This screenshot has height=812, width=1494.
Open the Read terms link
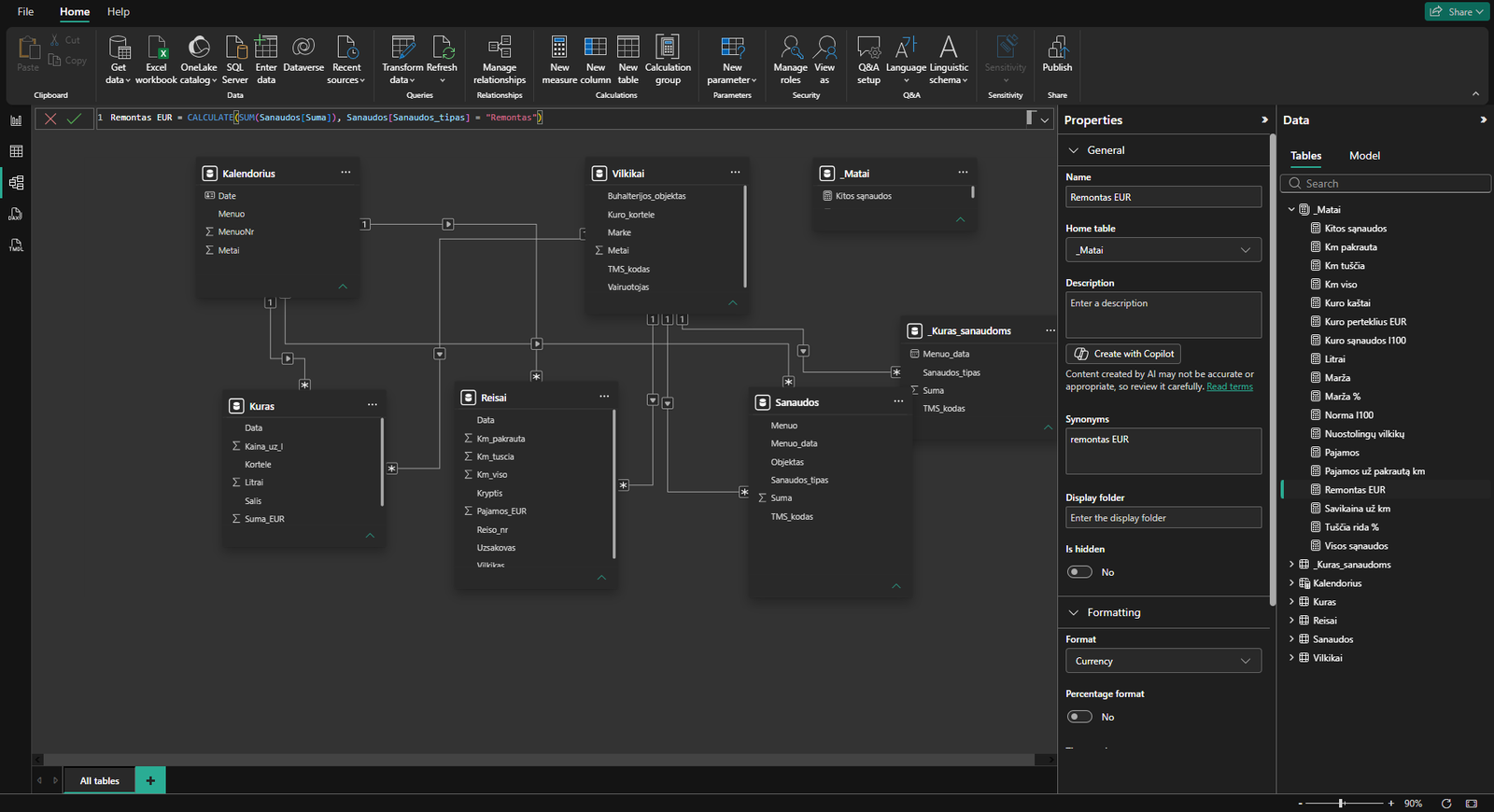(x=1230, y=387)
